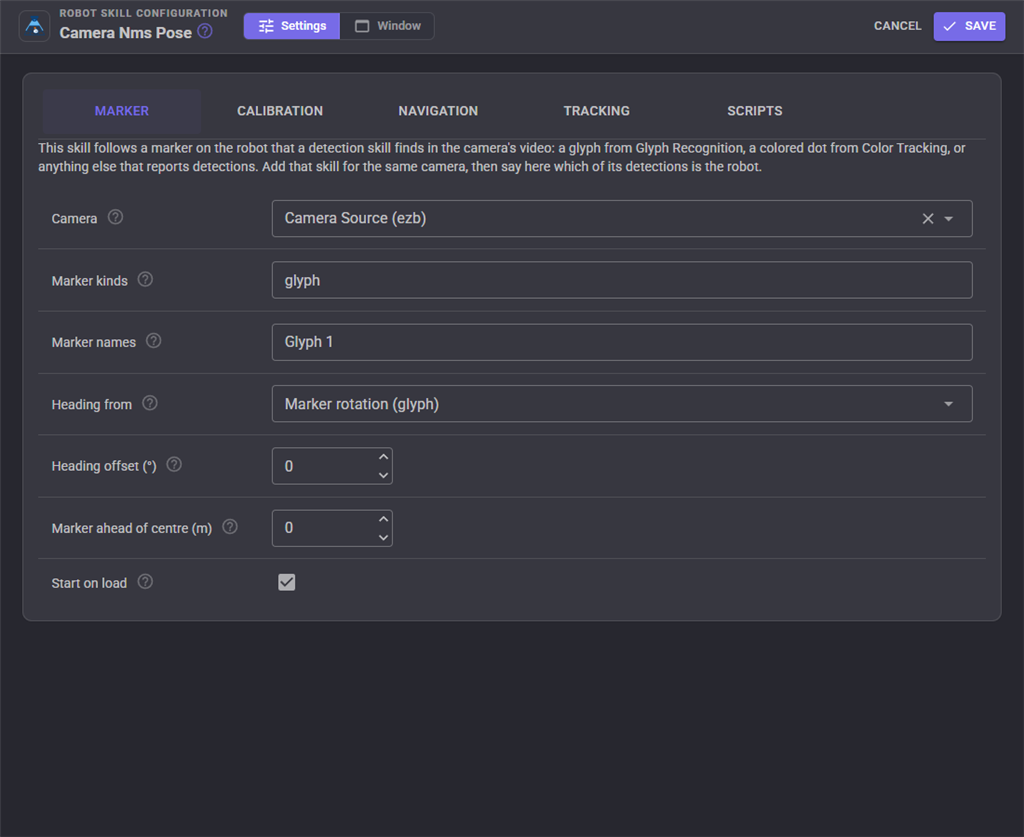Edit the Marker names text field
The width and height of the screenshot is (1024, 837).
tap(622, 342)
